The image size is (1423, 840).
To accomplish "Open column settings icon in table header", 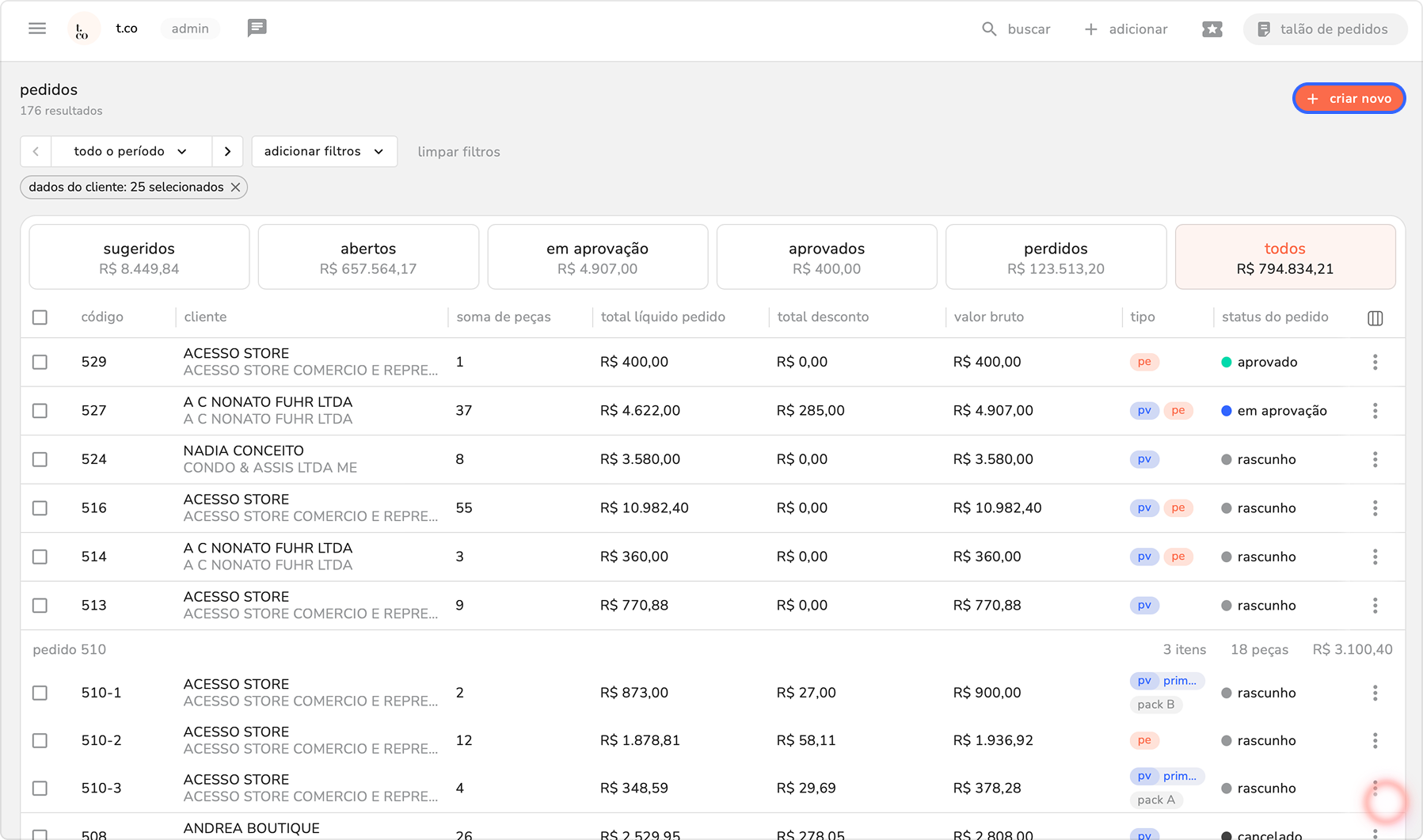I will point(1375,317).
